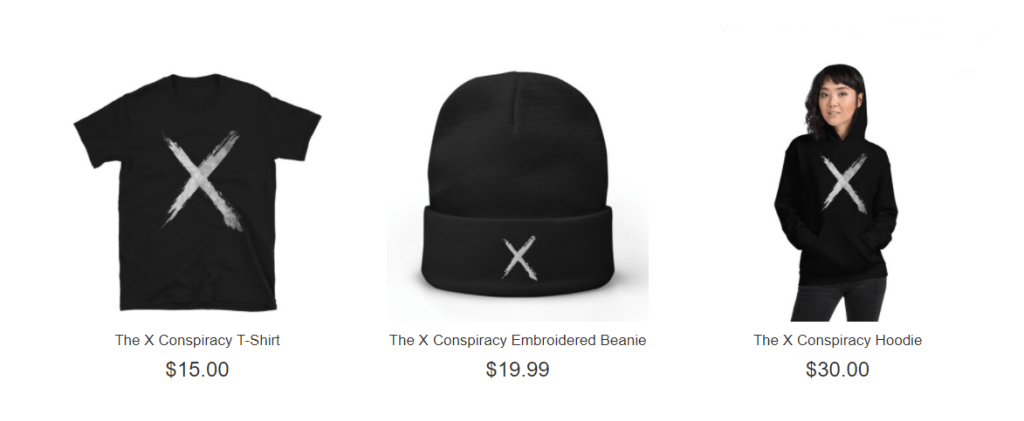The width and height of the screenshot is (1024, 421).
Task: Click the model's black jeans
Action: 837,300
